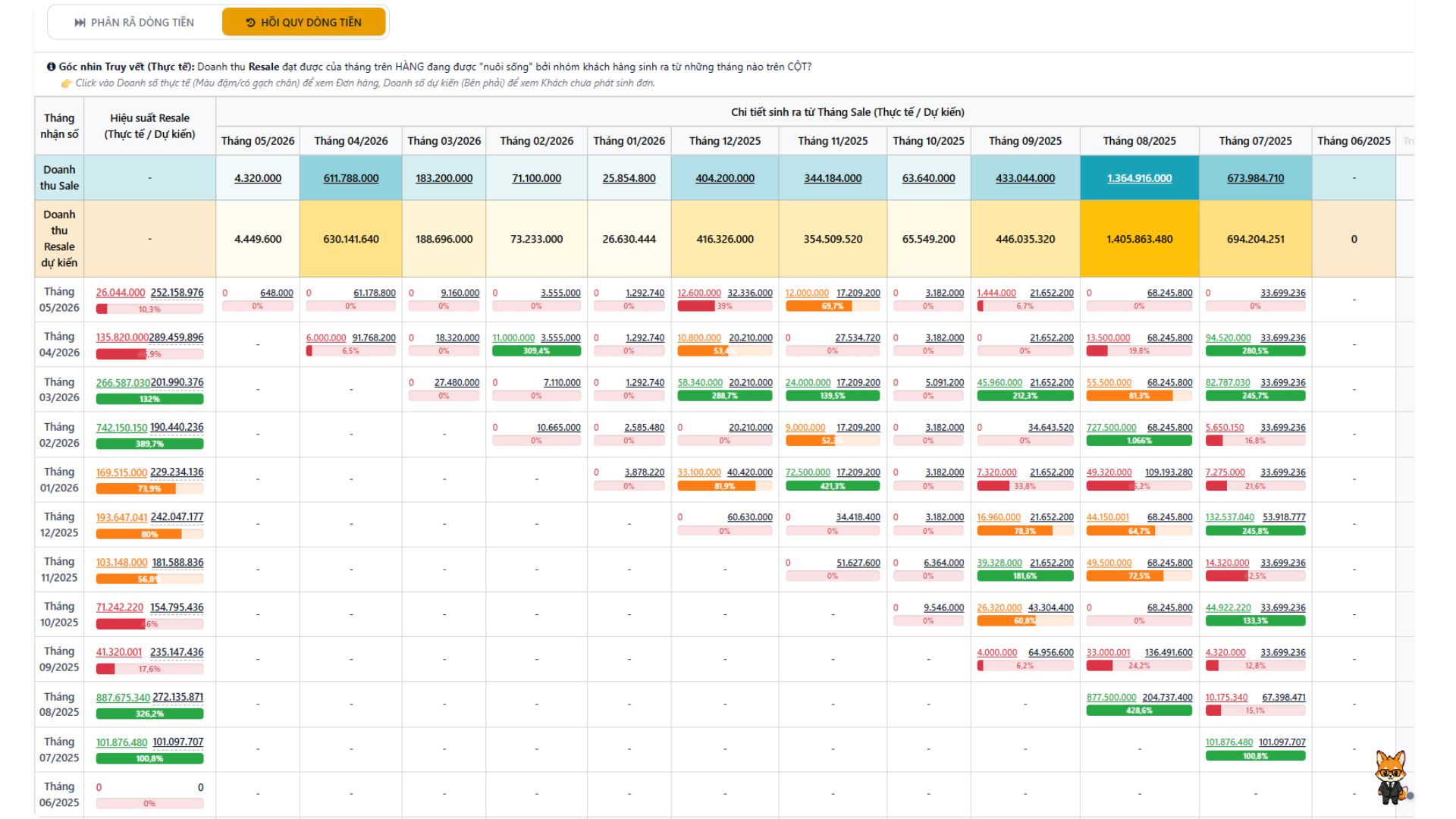Open expected resale 272.135.871 for Tháng 08/2025
This screenshot has height=819, width=1456.
[x=178, y=697]
